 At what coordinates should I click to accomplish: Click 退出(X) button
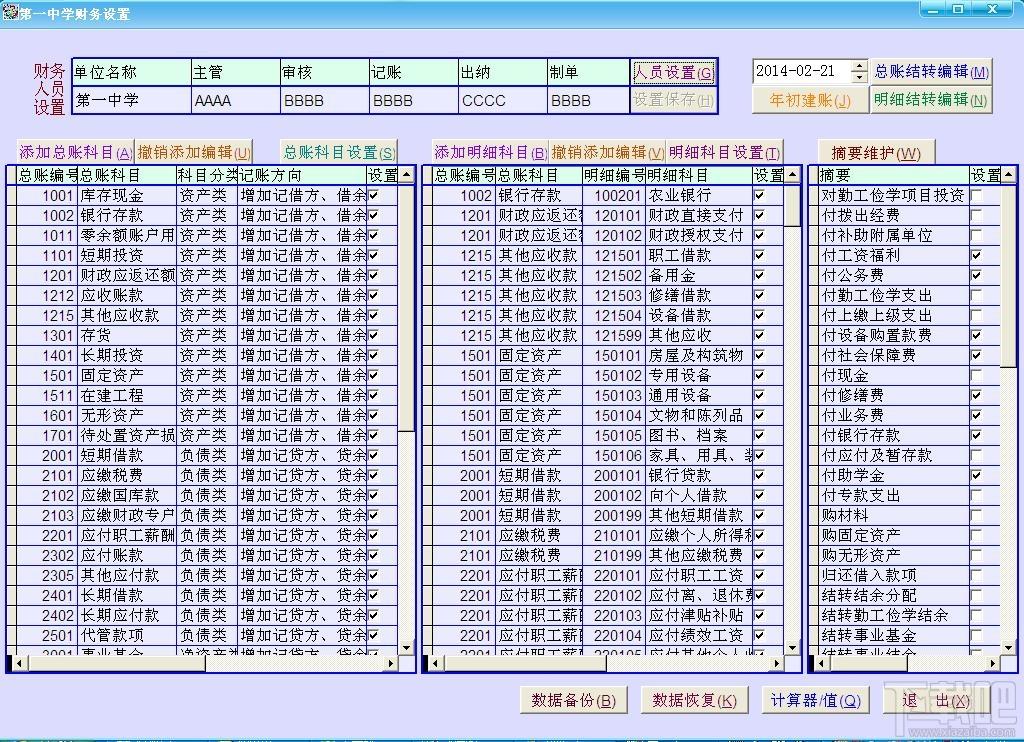pyautogui.click(x=936, y=701)
